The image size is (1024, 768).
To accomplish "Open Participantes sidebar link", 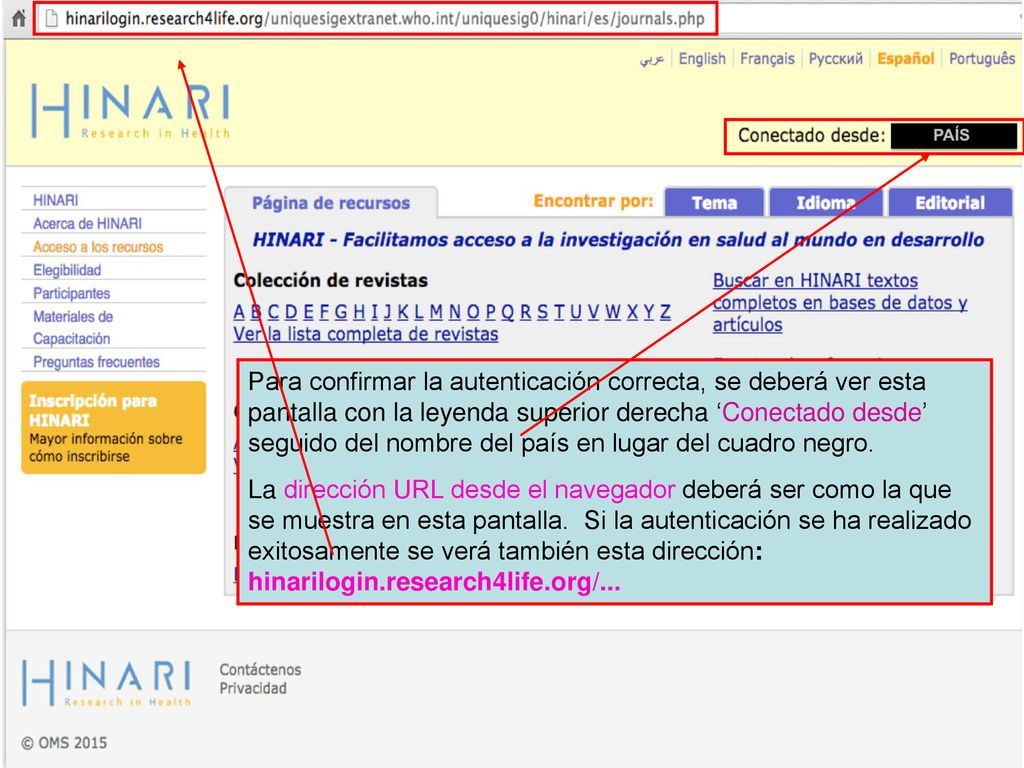I will tap(72, 293).
